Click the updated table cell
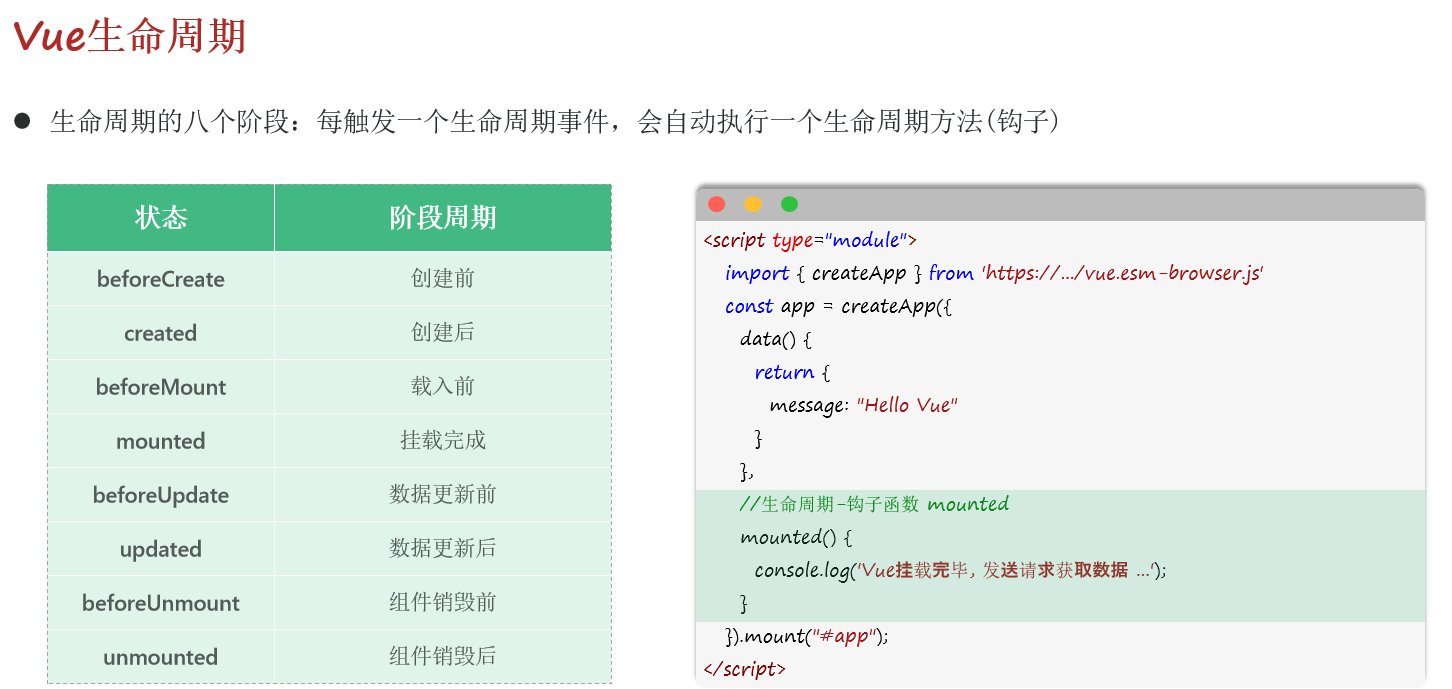 tap(161, 549)
